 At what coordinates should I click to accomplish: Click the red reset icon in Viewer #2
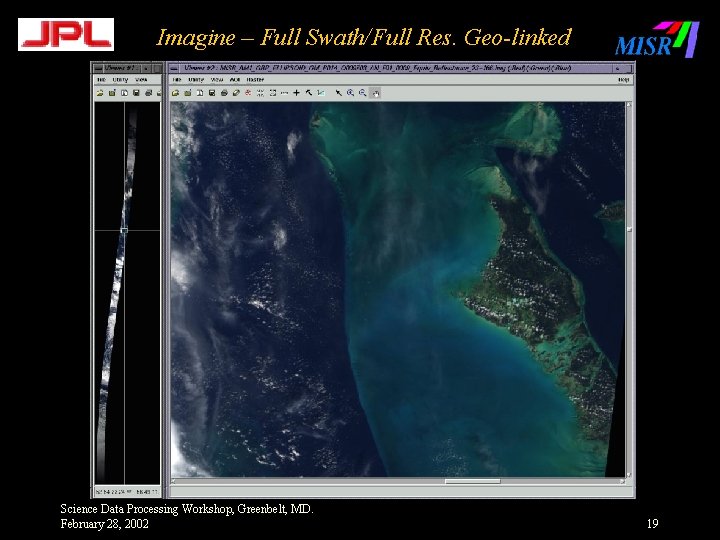point(248,93)
